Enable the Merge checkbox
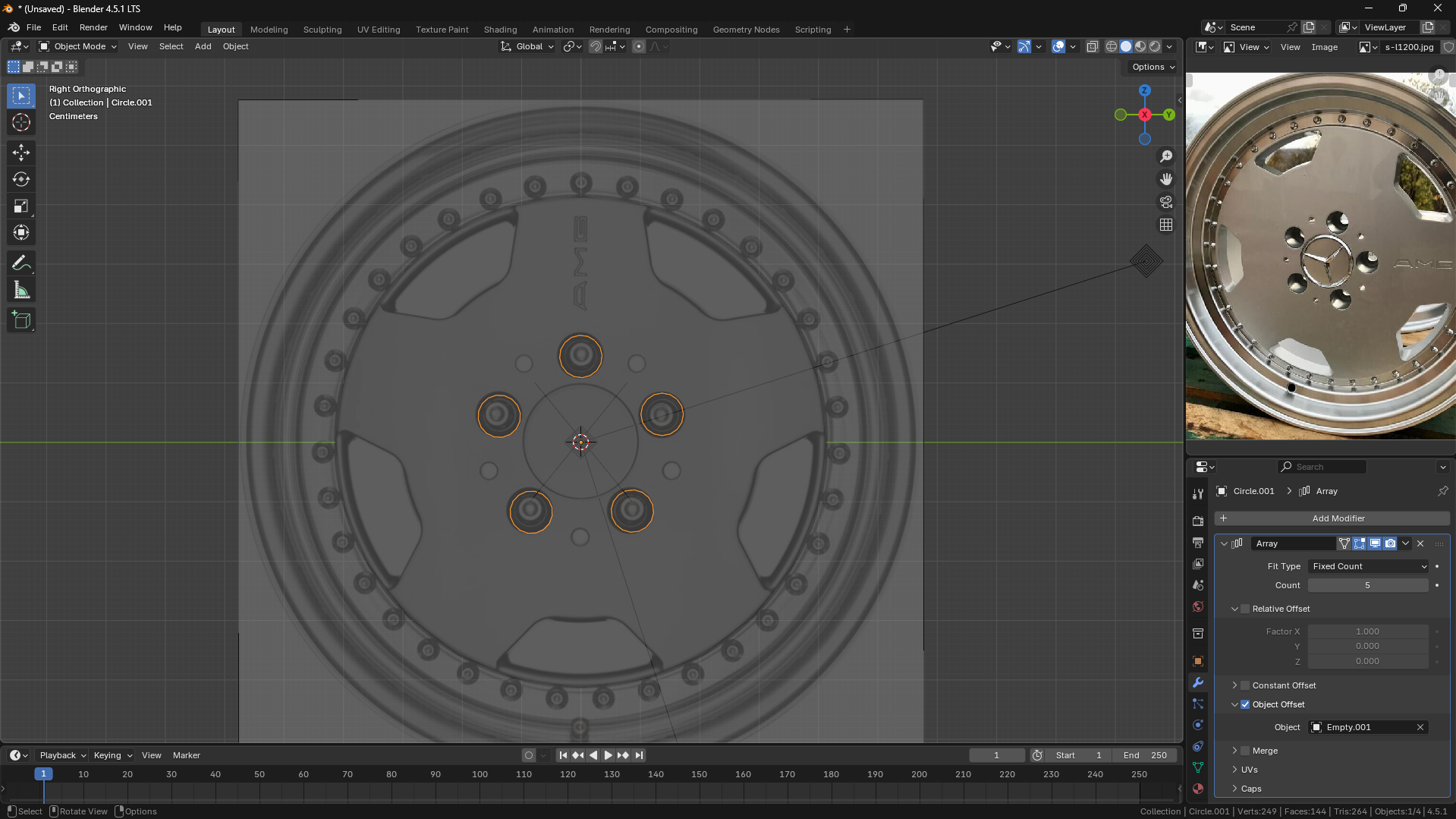 [x=1245, y=751]
